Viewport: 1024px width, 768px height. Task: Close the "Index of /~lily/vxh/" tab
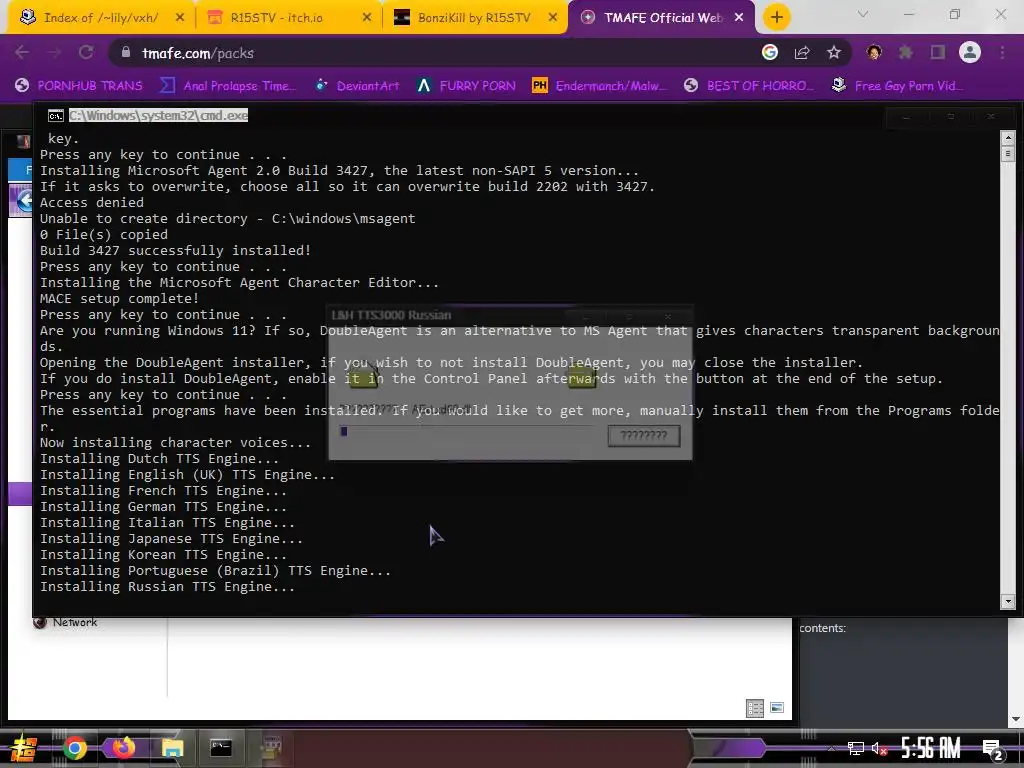180,18
